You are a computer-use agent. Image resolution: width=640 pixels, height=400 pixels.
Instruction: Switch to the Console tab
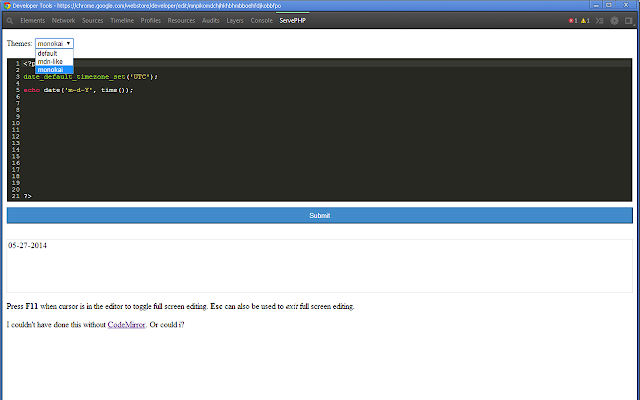(x=262, y=20)
